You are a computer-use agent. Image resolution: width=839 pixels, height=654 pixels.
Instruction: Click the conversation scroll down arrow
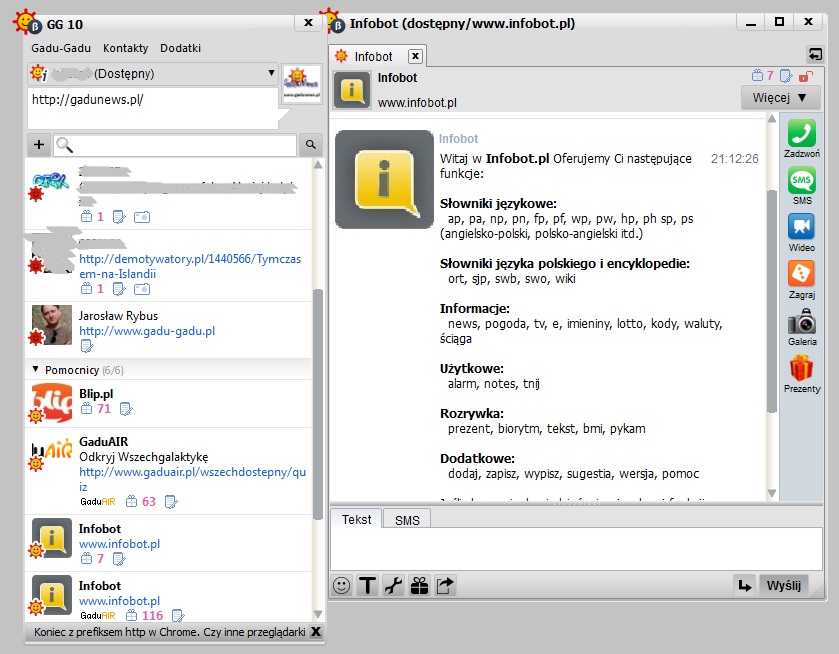pyautogui.click(x=772, y=493)
